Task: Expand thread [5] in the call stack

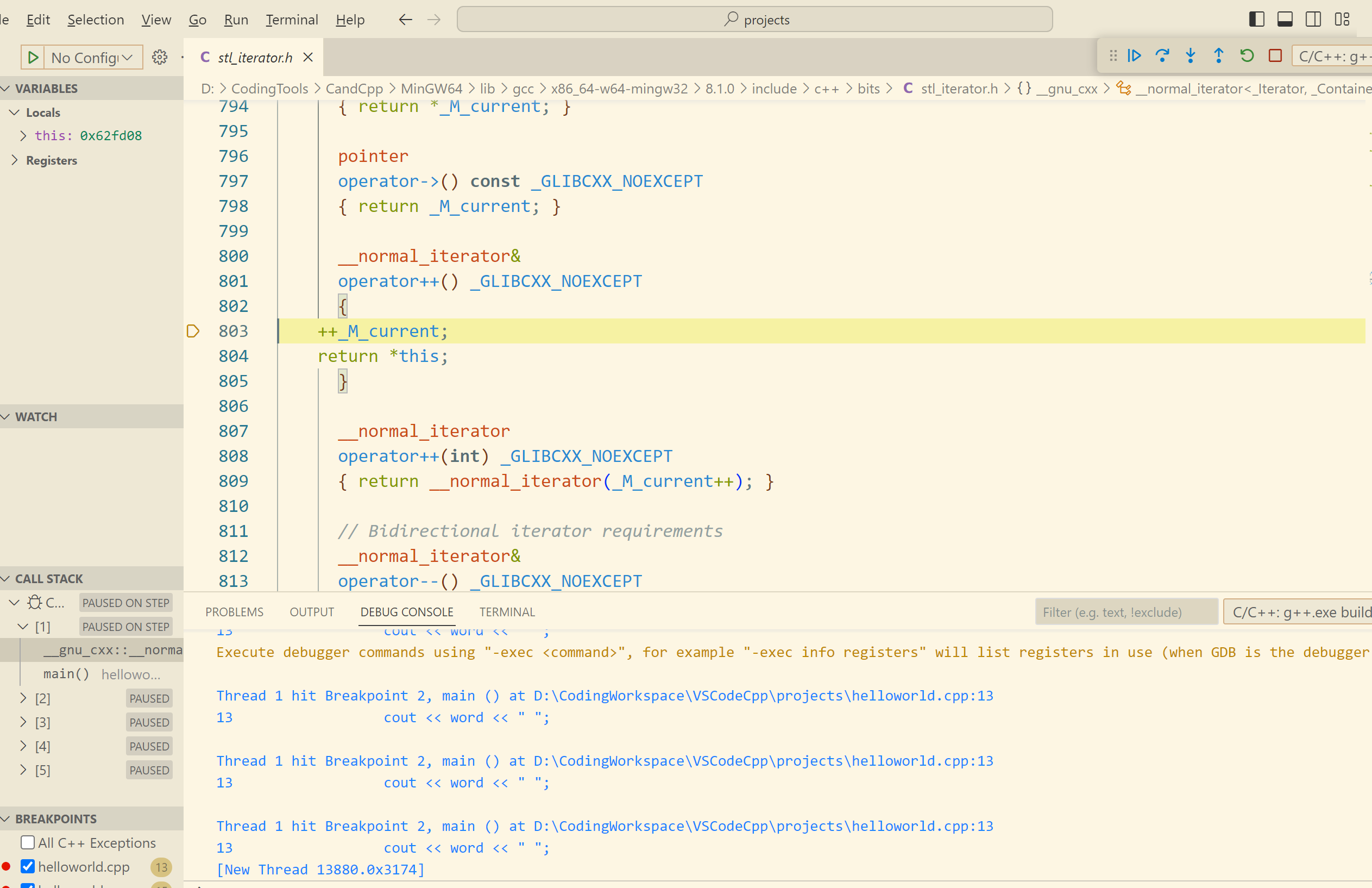Action: [23, 770]
